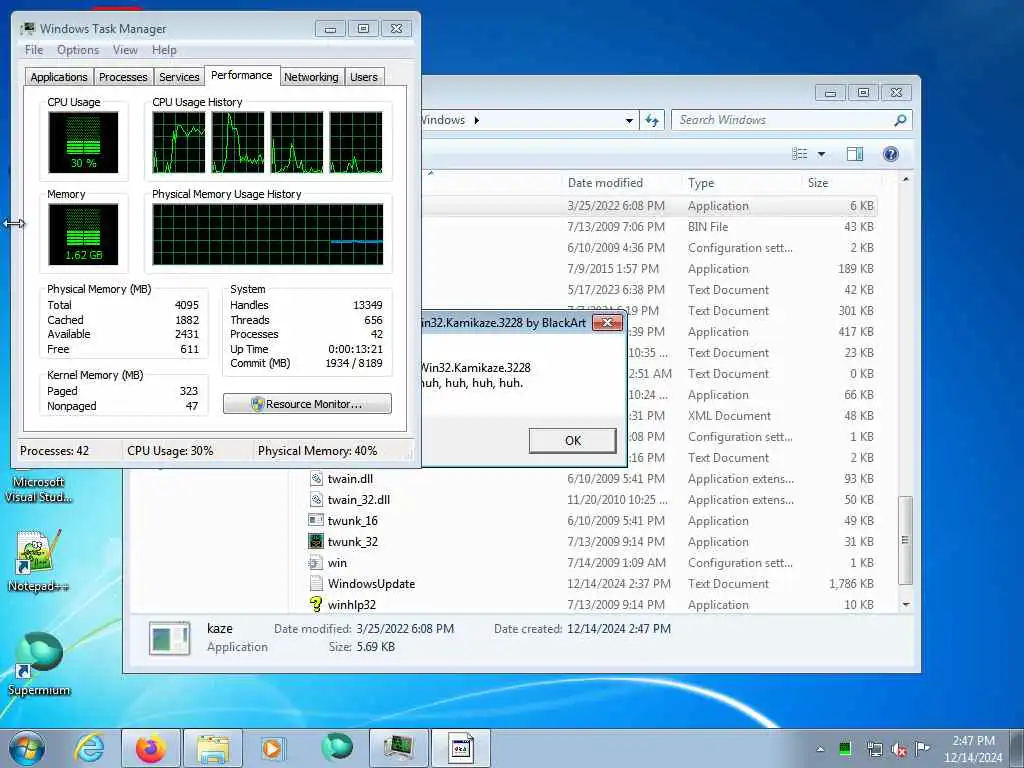Maximize the Explorer window

(x=863, y=93)
